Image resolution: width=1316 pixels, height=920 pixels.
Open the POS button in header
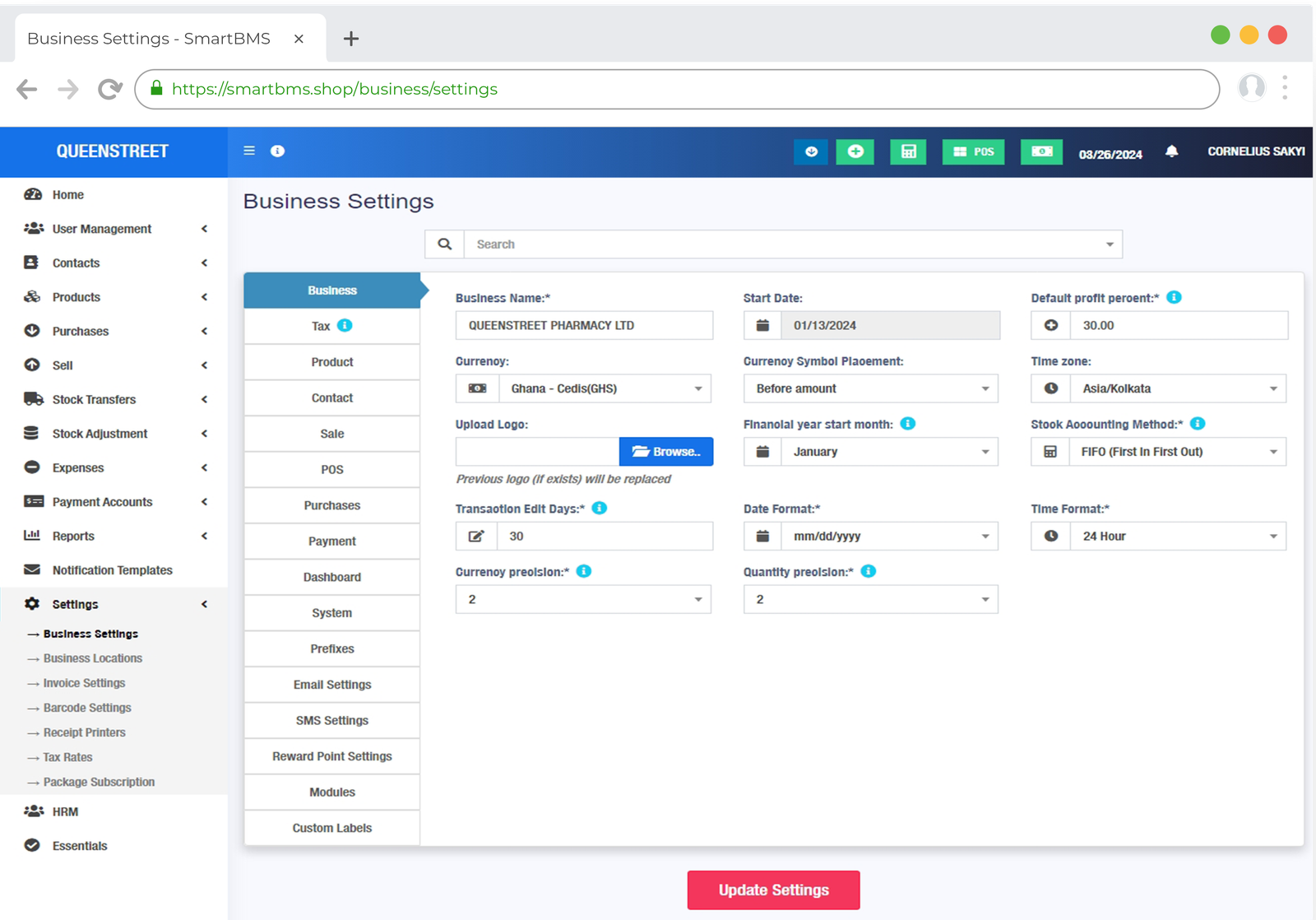coord(973,151)
